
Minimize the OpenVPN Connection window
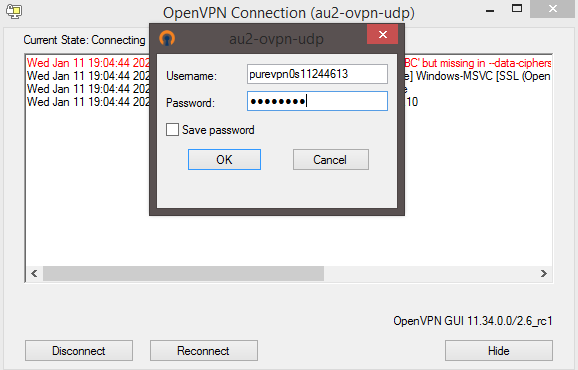(x=490, y=10)
